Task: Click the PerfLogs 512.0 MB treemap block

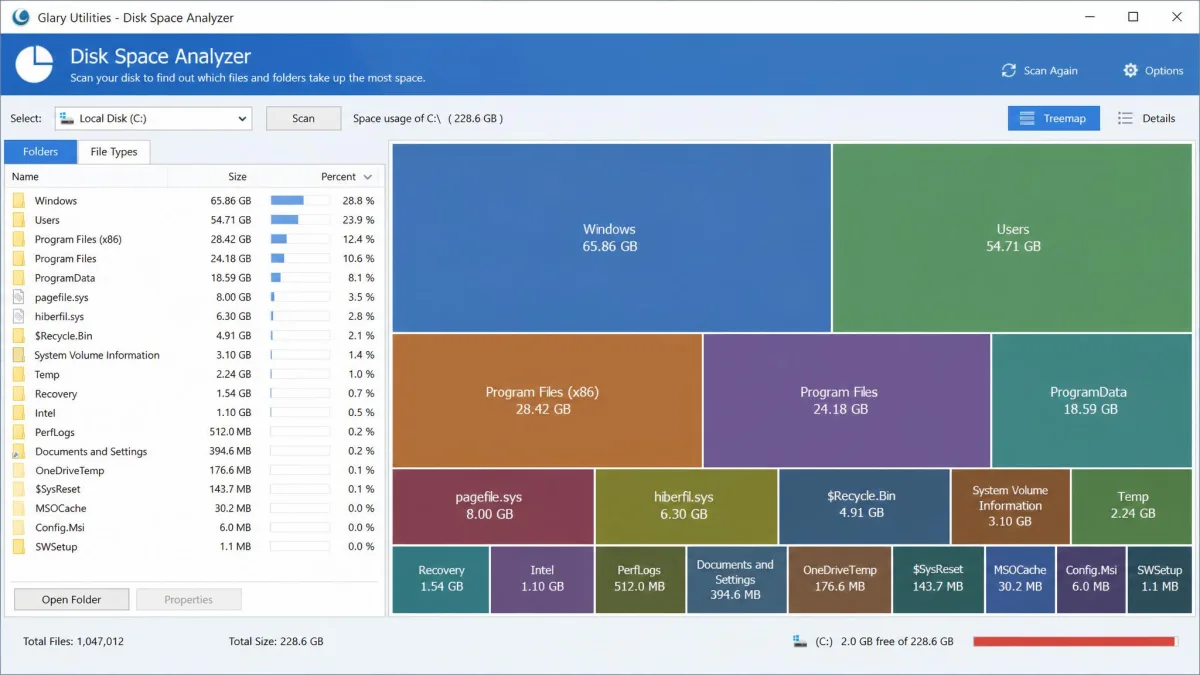Action: [640, 579]
